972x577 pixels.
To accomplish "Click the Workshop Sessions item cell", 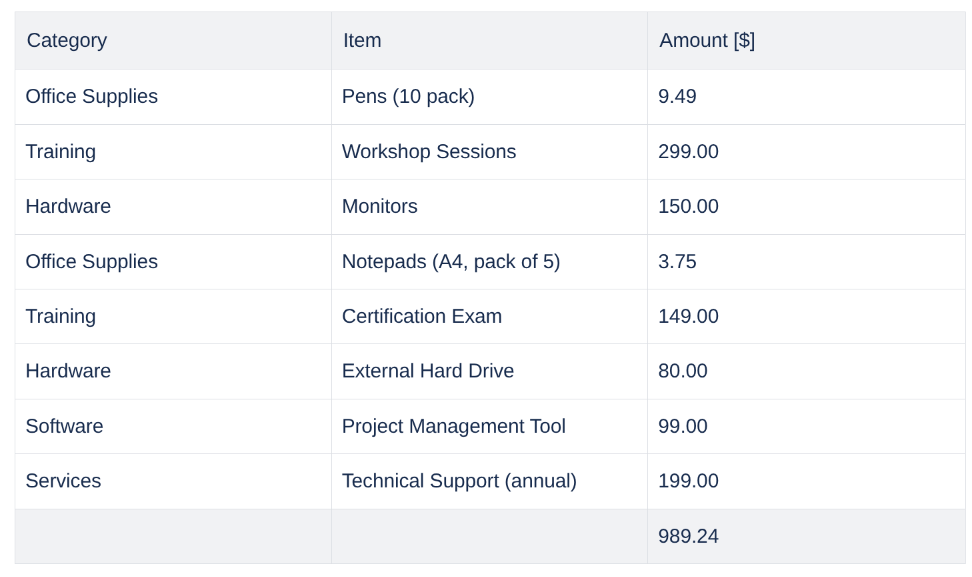I will click(429, 152).
